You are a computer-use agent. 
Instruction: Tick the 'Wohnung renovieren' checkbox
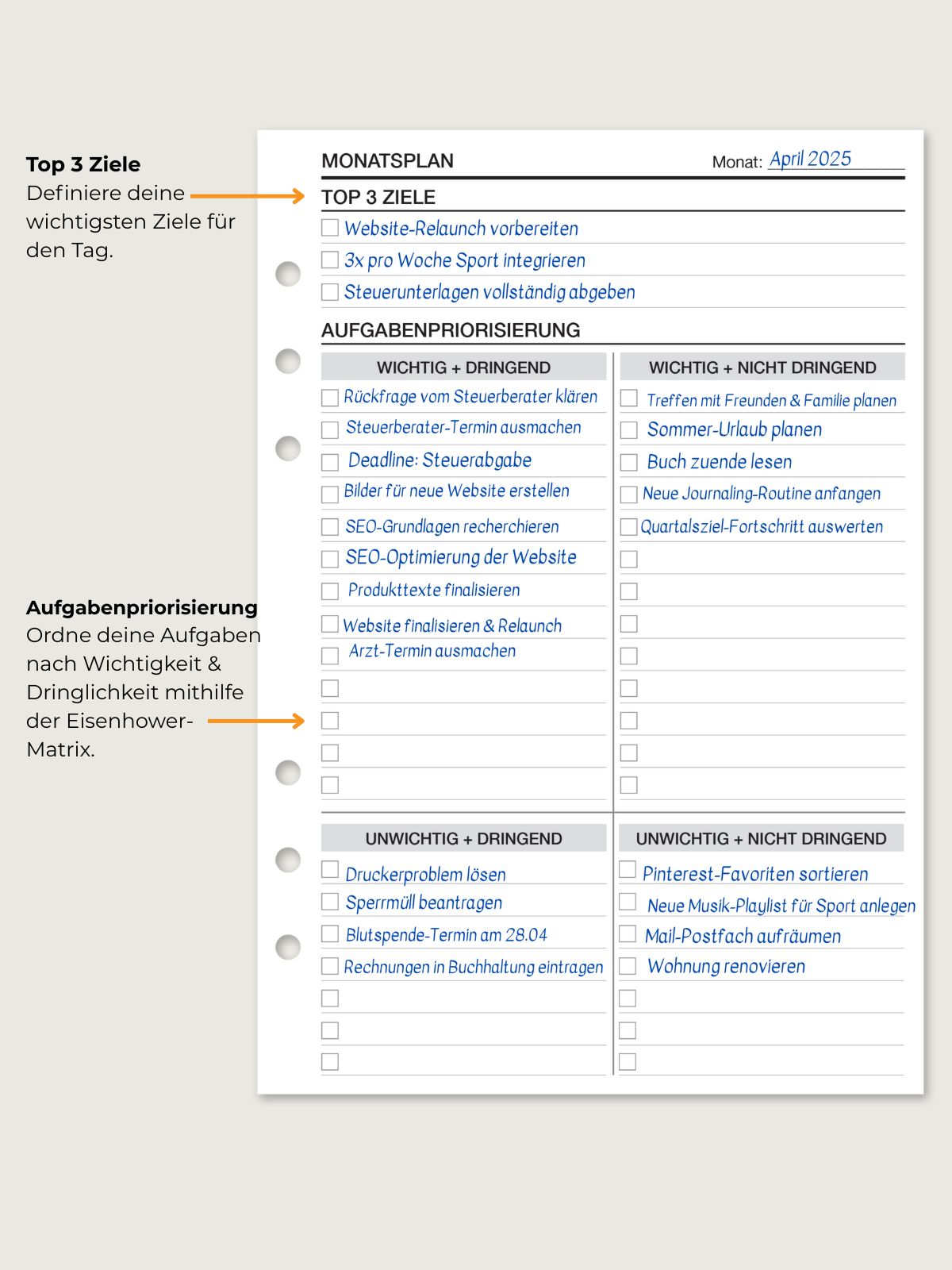628,966
